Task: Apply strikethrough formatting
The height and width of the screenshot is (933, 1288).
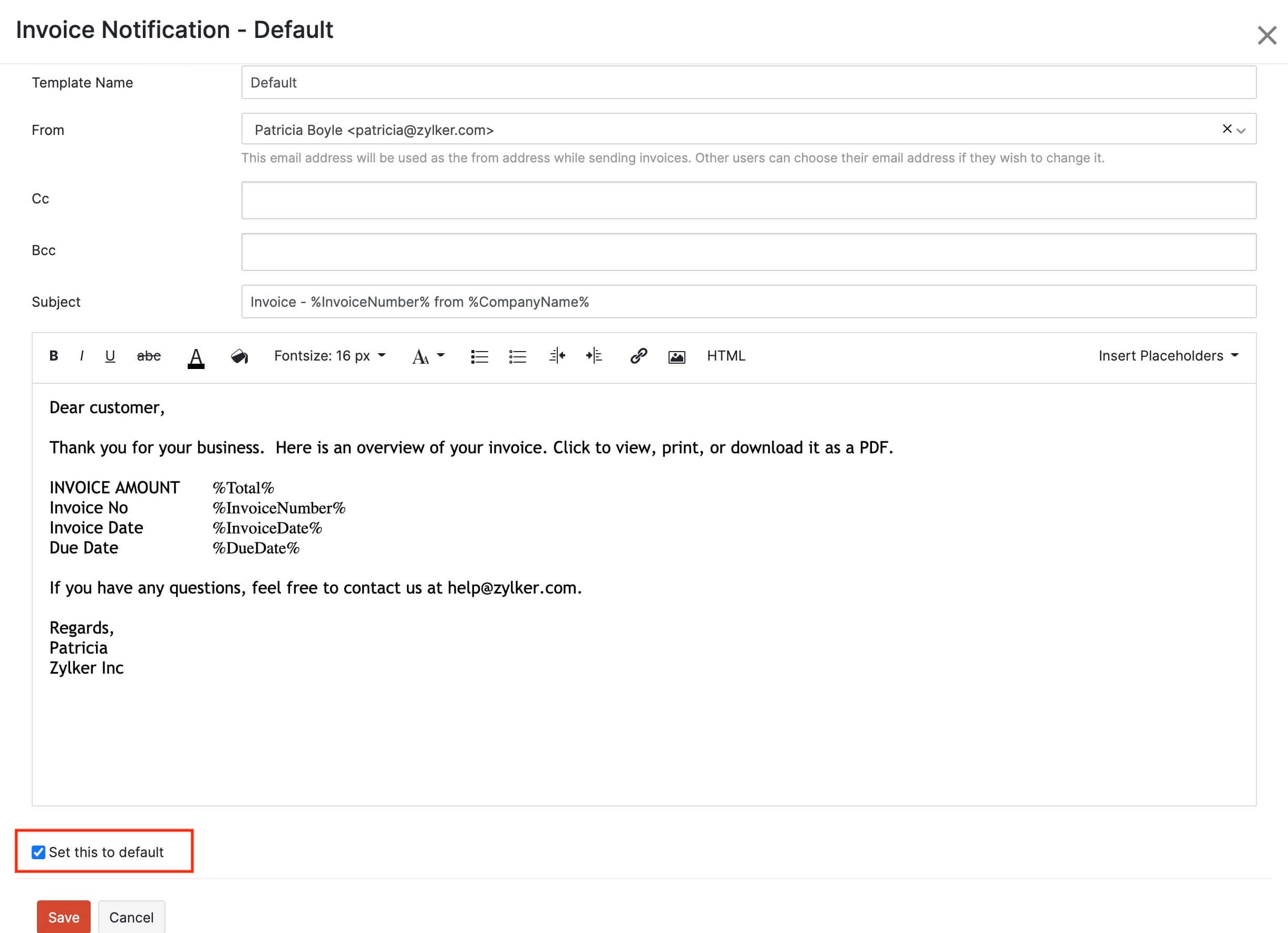Action: [149, 356]
